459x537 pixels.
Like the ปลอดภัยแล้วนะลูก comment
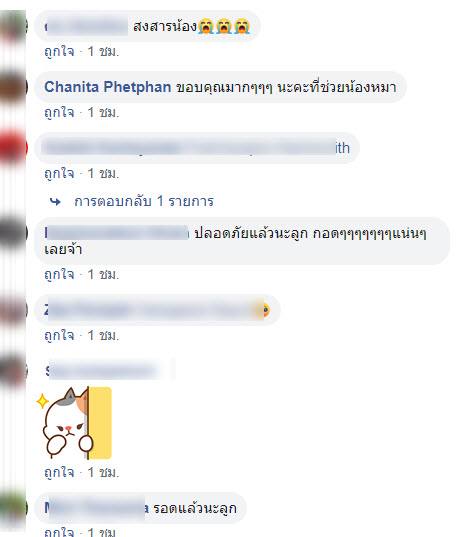59,274
